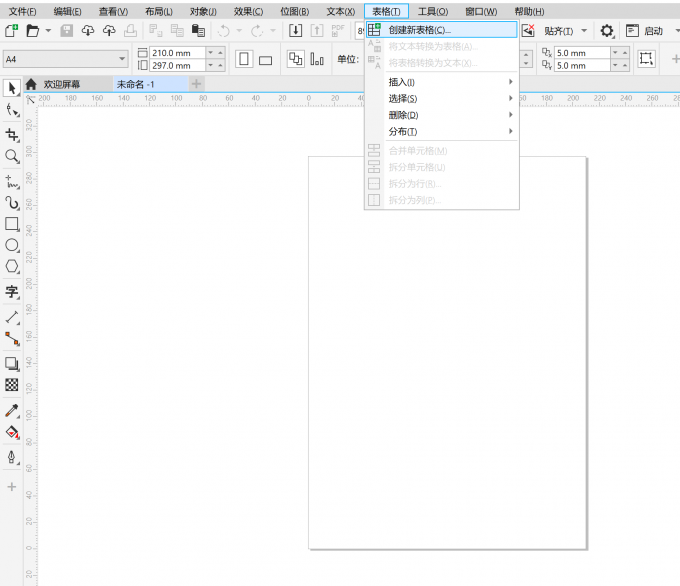Pick the Polygon tool

click(x=12, y=267)
